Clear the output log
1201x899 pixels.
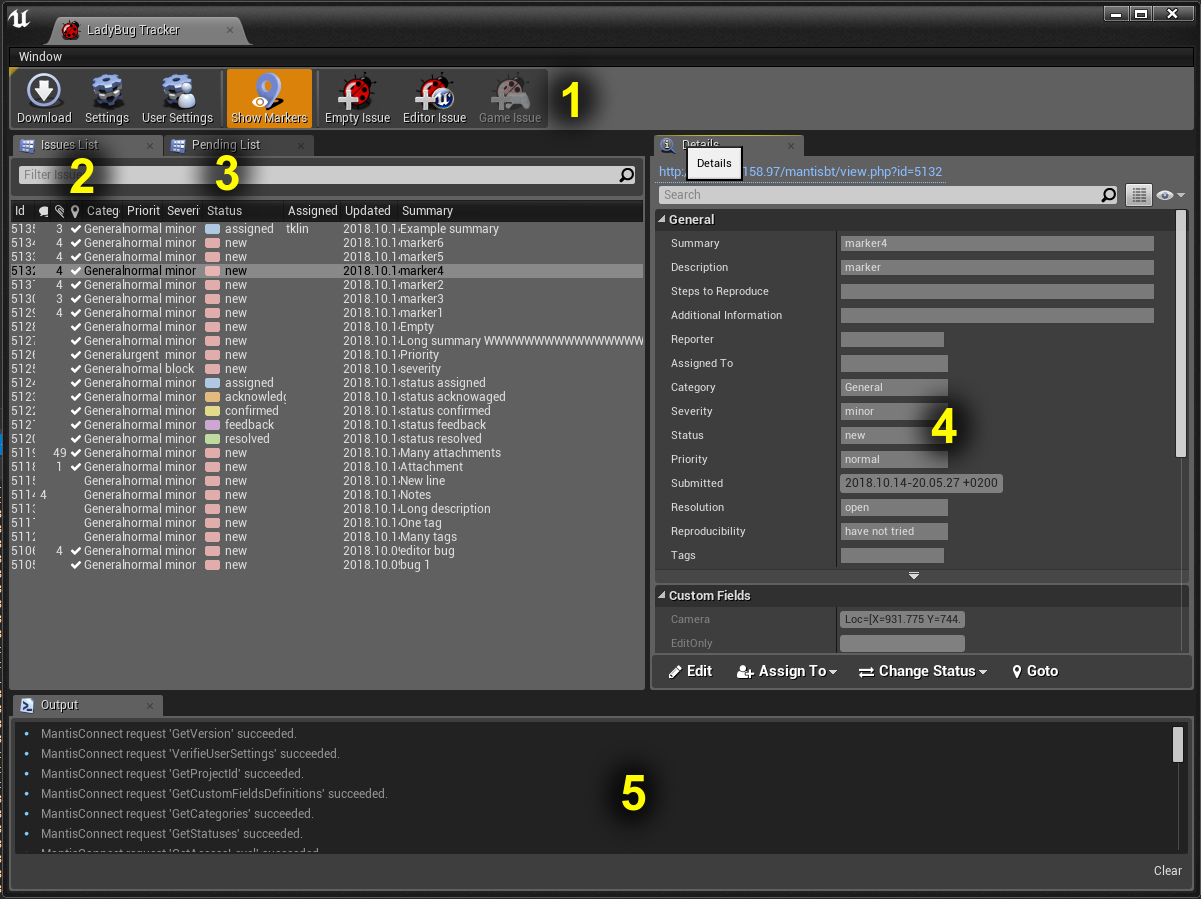point(1167,870)
